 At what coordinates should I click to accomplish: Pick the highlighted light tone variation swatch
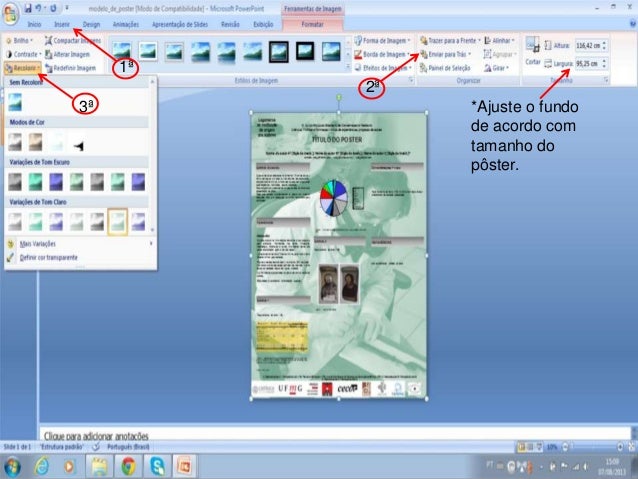[118, 220]
